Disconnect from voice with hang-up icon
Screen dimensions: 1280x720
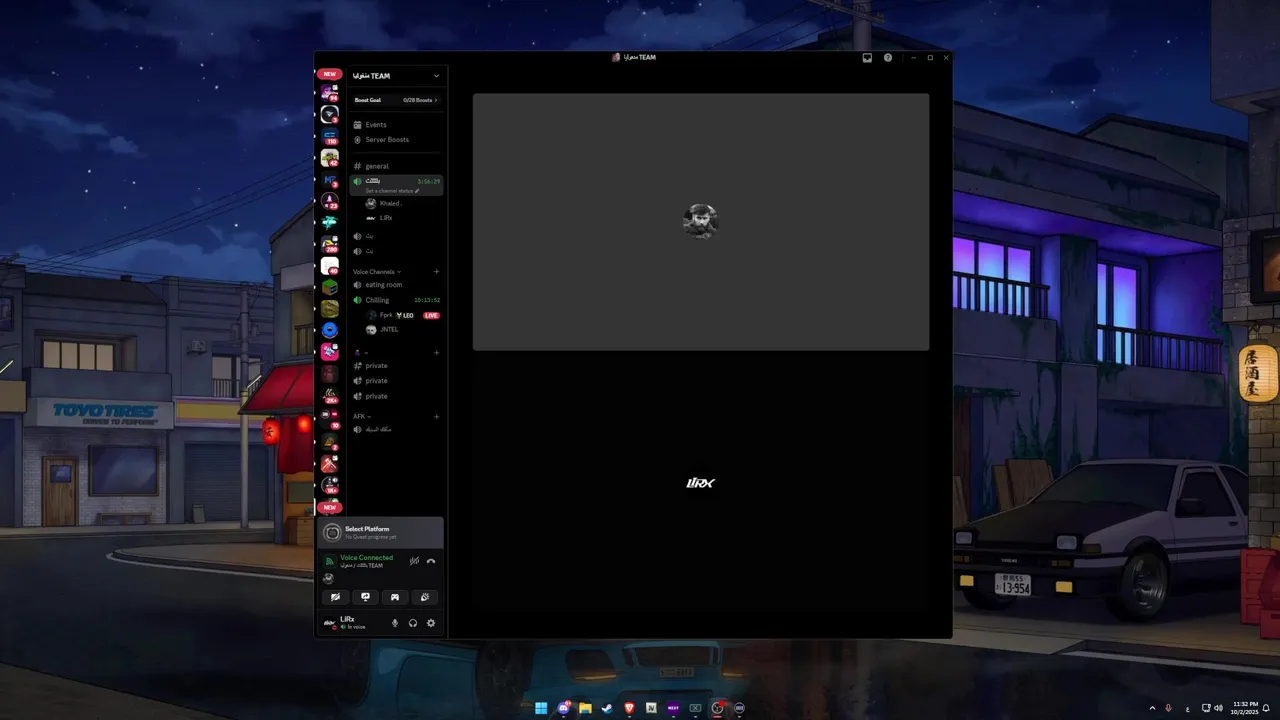pyautogui.click(x=431, y=561)
